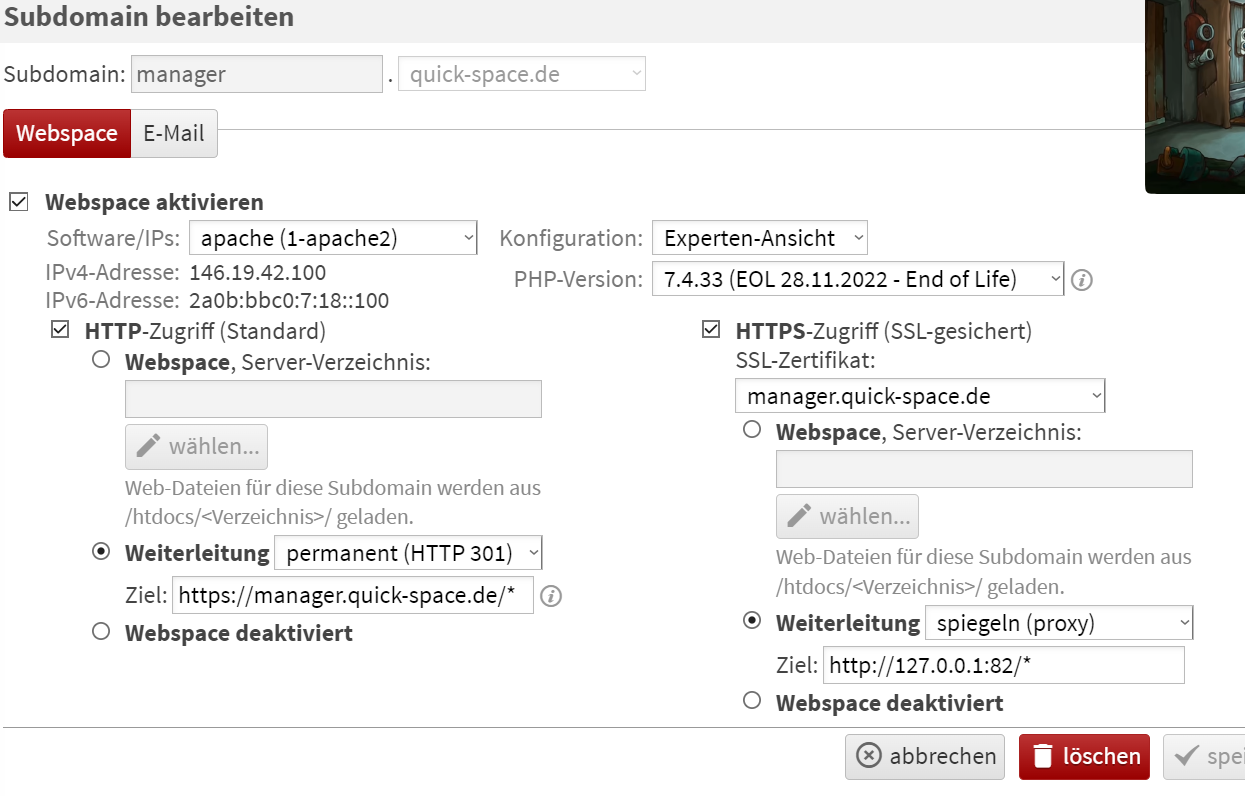Expand the Konfiguration Experten-Ansicht dropdown
Screen dimensions: 1245x796
[759, 238]
